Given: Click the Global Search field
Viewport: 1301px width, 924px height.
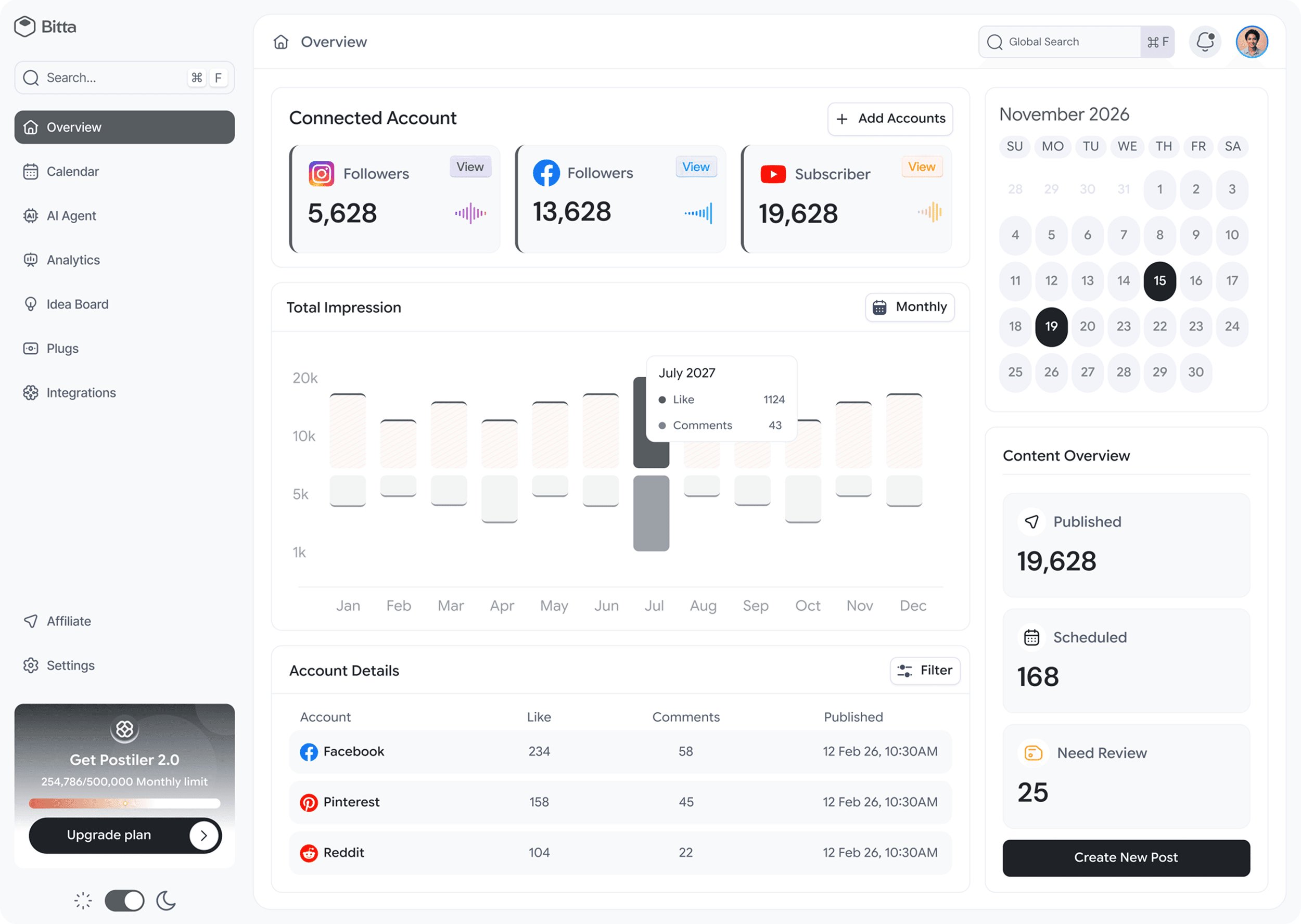Looking at the screenshot, I should coord(1076,42).
